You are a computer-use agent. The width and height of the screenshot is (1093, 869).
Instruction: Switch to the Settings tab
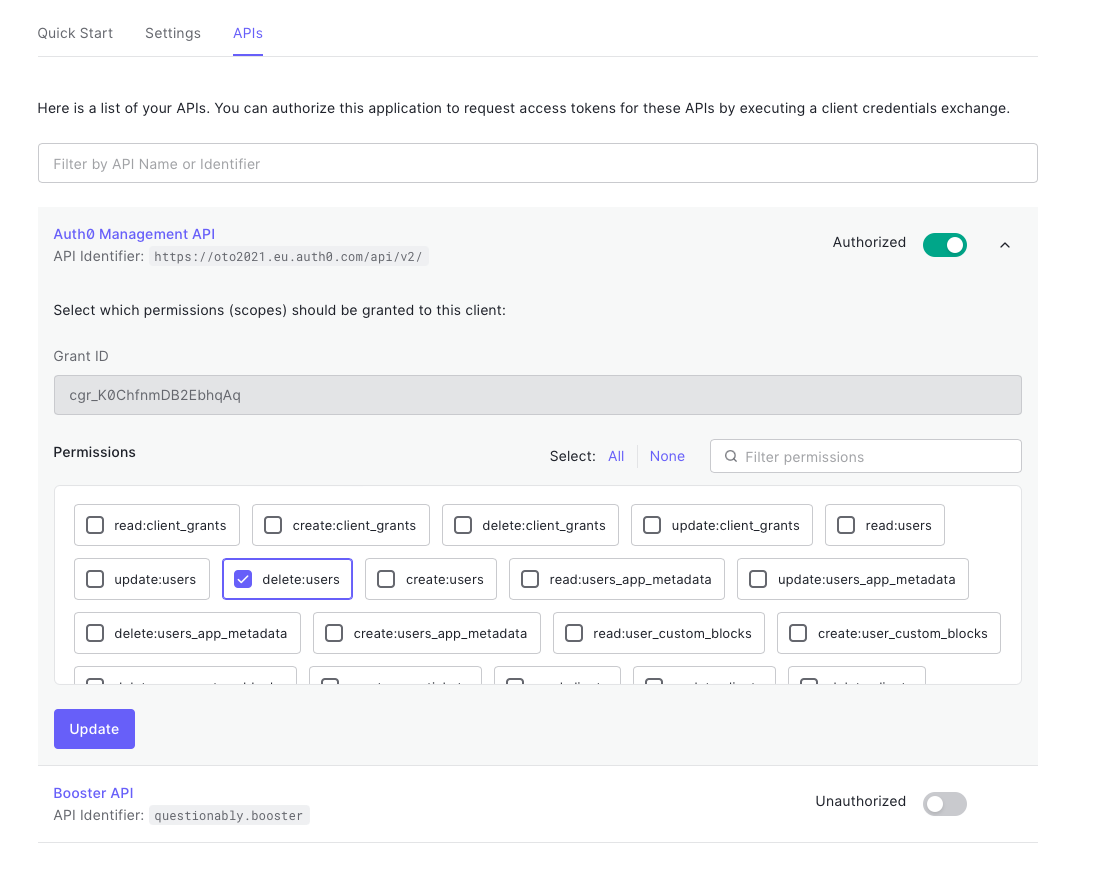173,33
